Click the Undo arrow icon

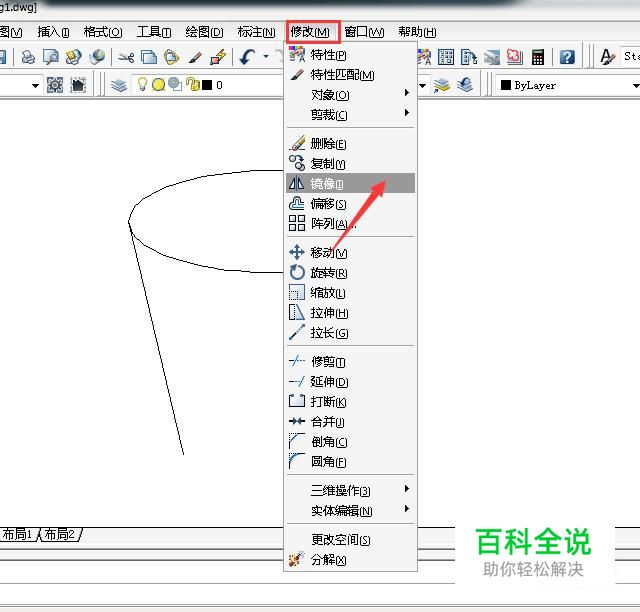point(247,57)
